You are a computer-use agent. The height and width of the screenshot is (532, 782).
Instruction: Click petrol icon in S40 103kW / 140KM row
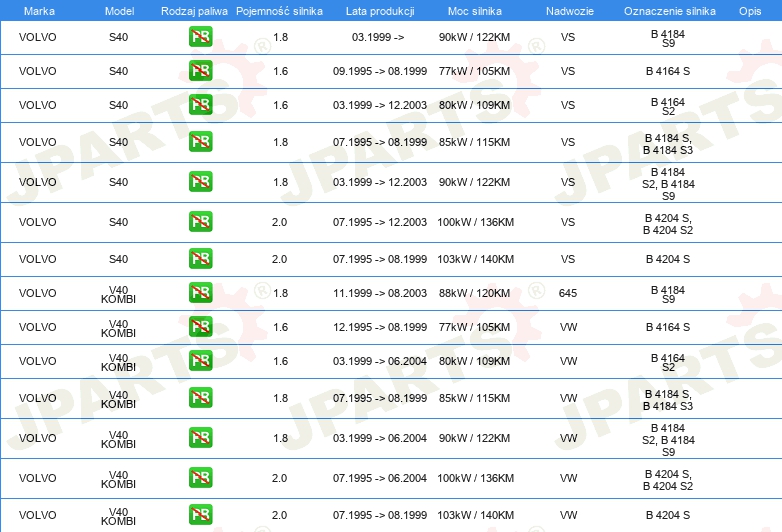(200, 259)
